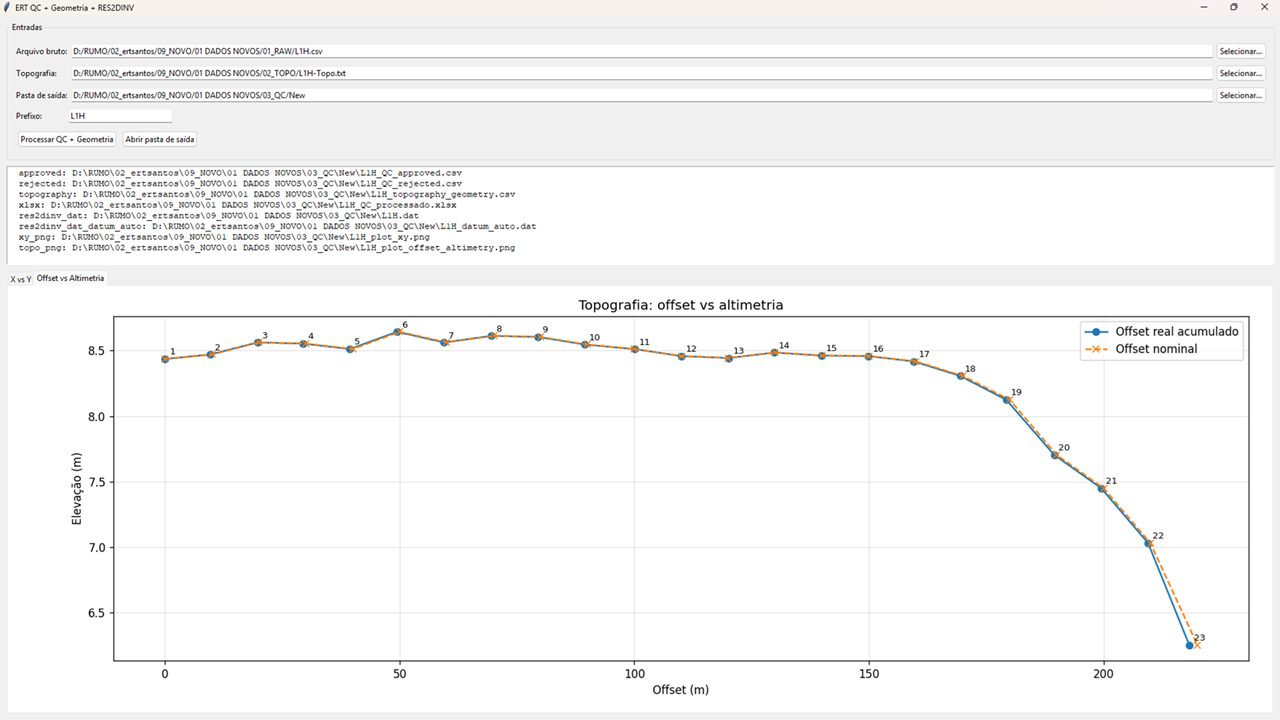Click data point labeled 23 on chart

tap(1190, 645)
